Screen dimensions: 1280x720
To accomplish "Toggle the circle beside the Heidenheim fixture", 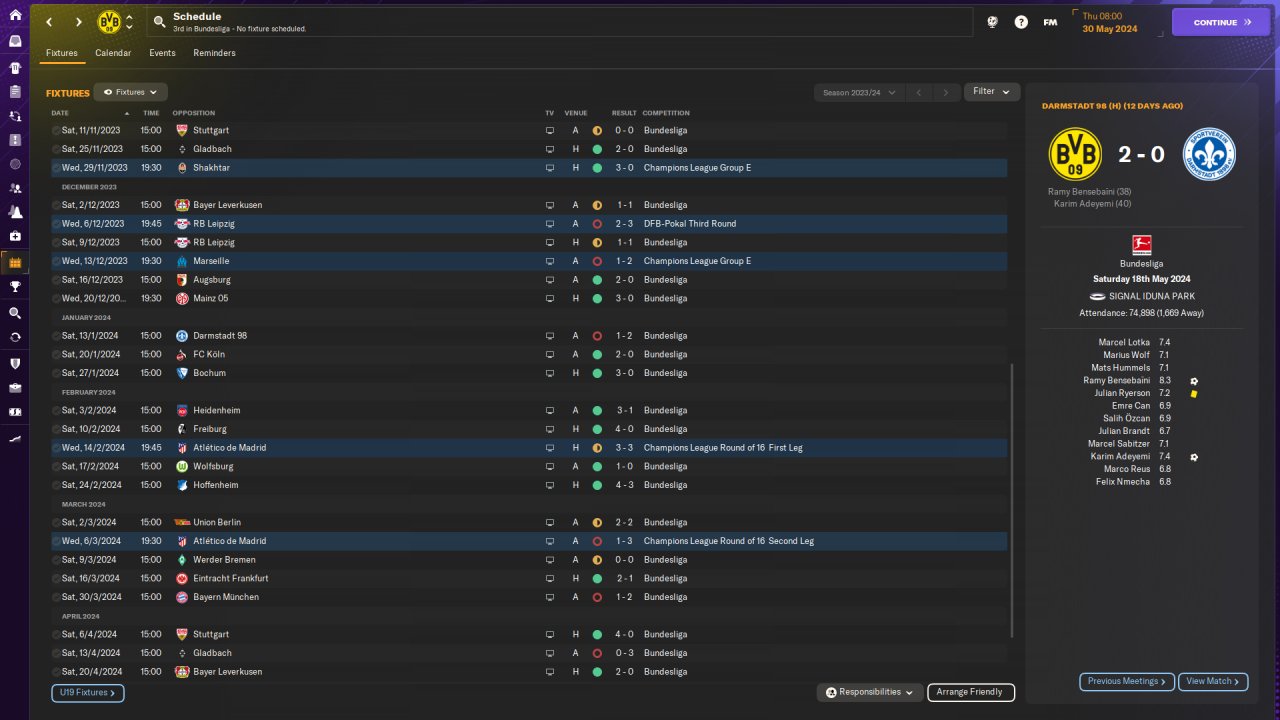I will click(x=56, y=410).
